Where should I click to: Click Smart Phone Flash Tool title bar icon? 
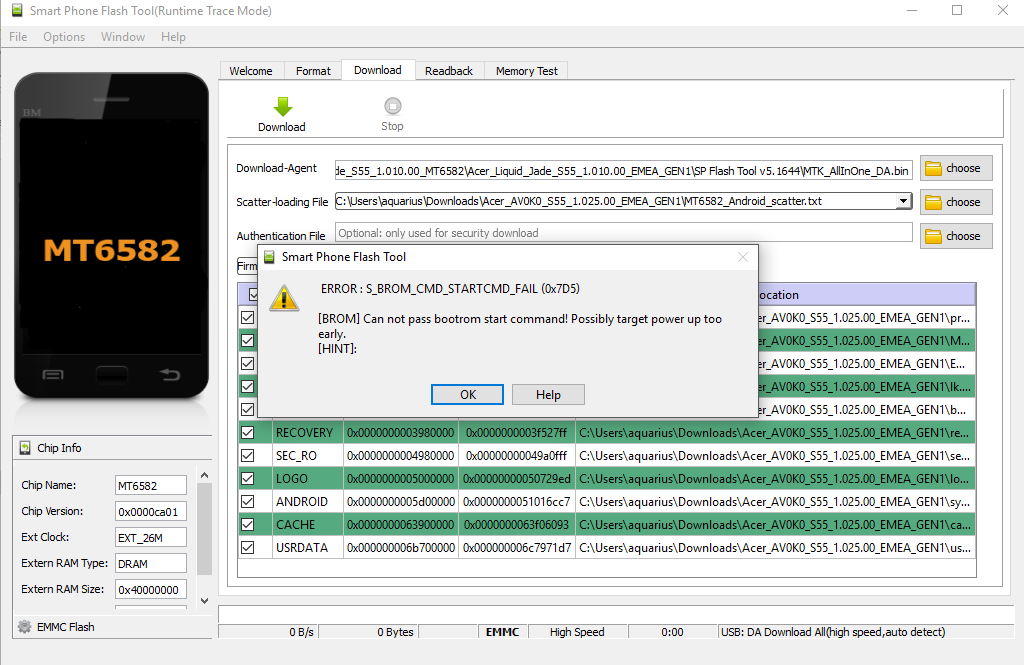point(17,10)
